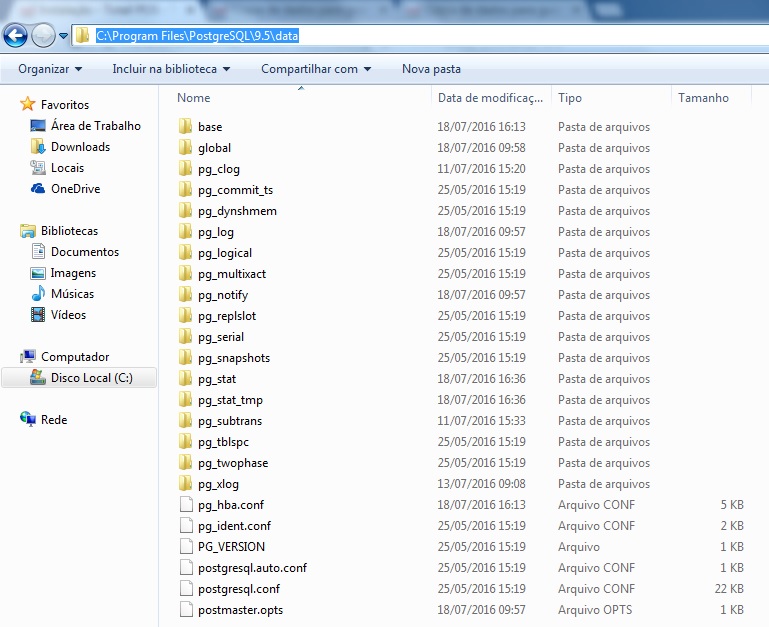769x627 pixels.
Task: Select the postgresql.auto.conf file name
Action: pos(252,568)
